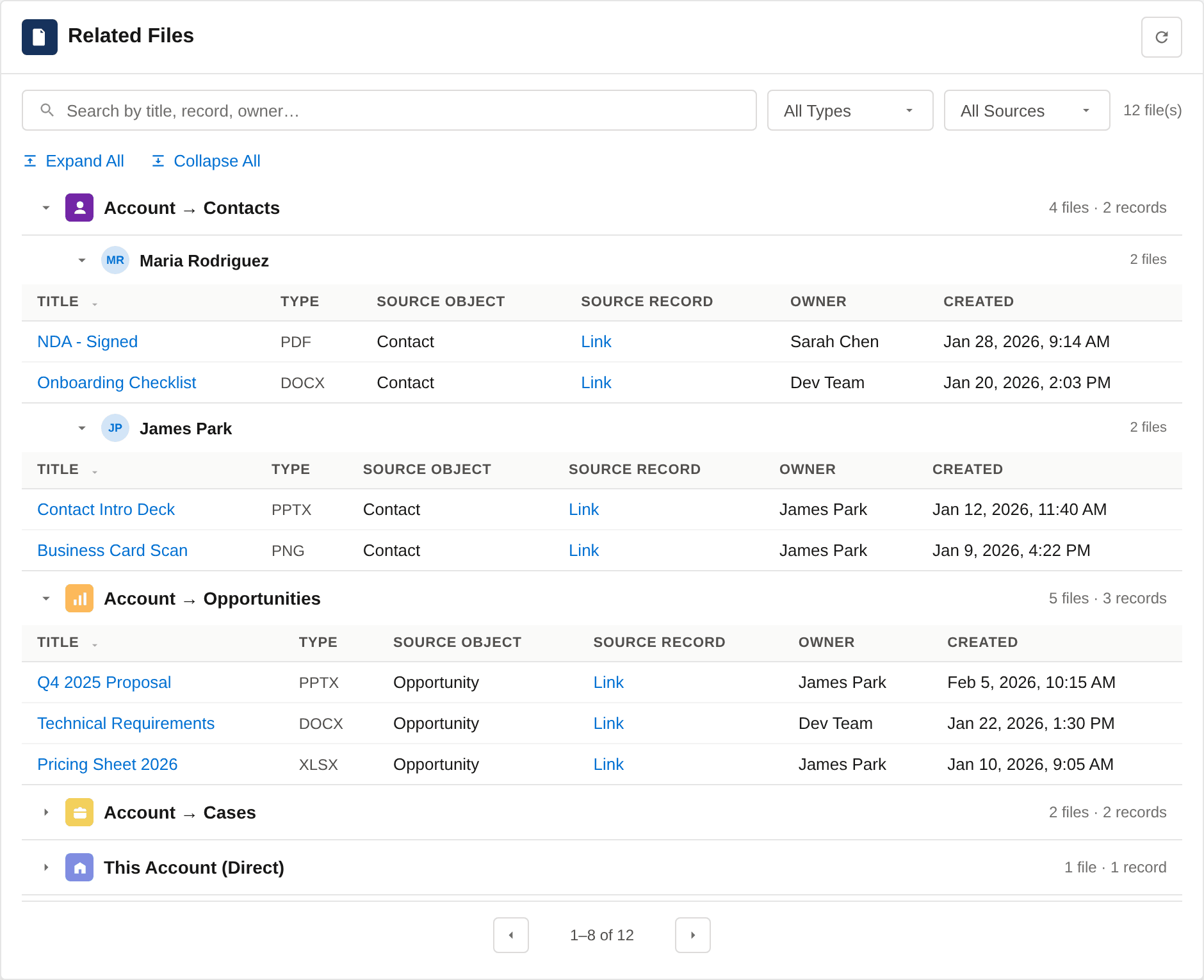Click the Created column header in Opportunities table
The width and height of the screenshot is (1204, 980).
pos(982,642)
